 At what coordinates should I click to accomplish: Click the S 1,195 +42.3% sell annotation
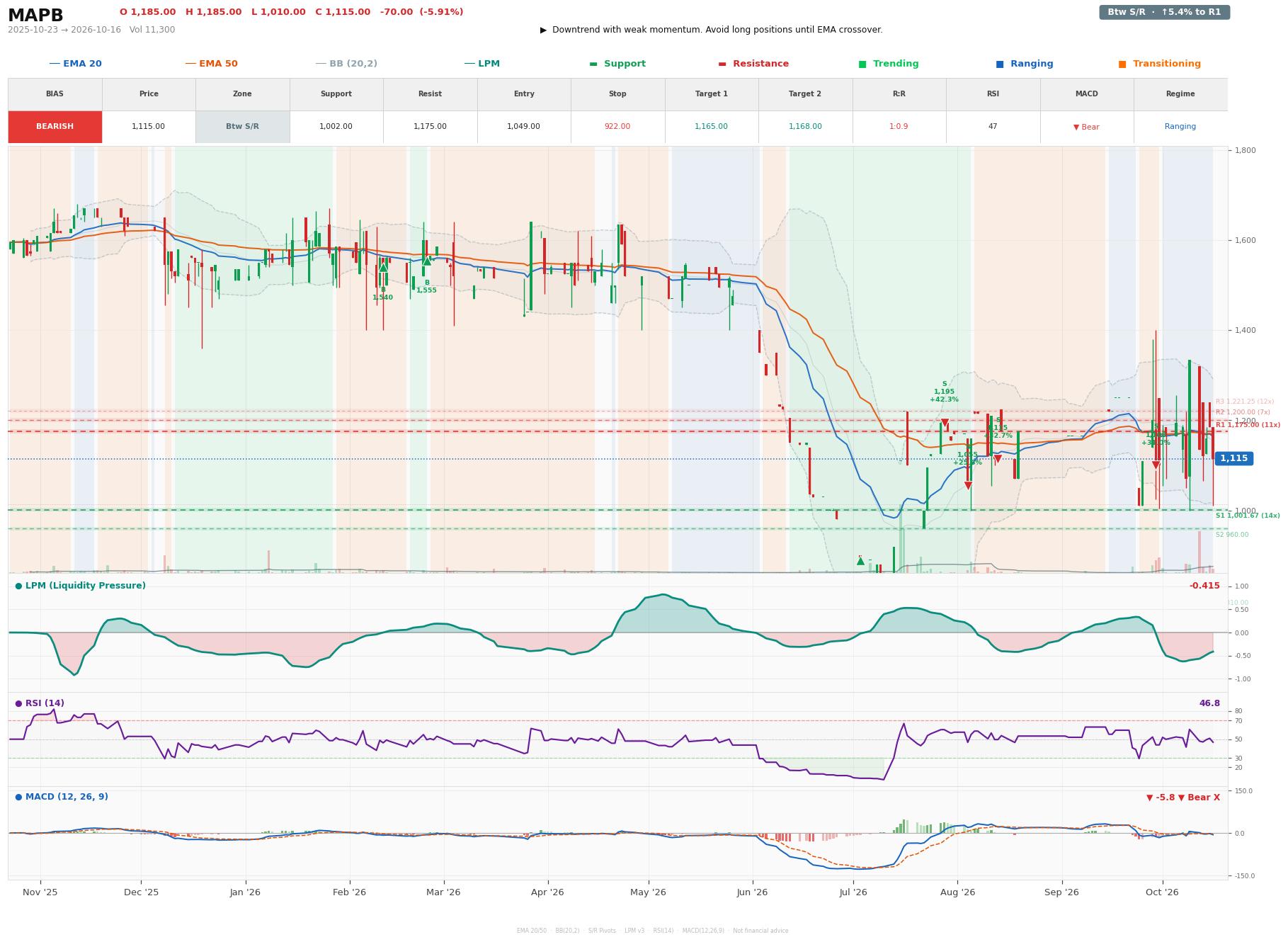click(944, 392)
